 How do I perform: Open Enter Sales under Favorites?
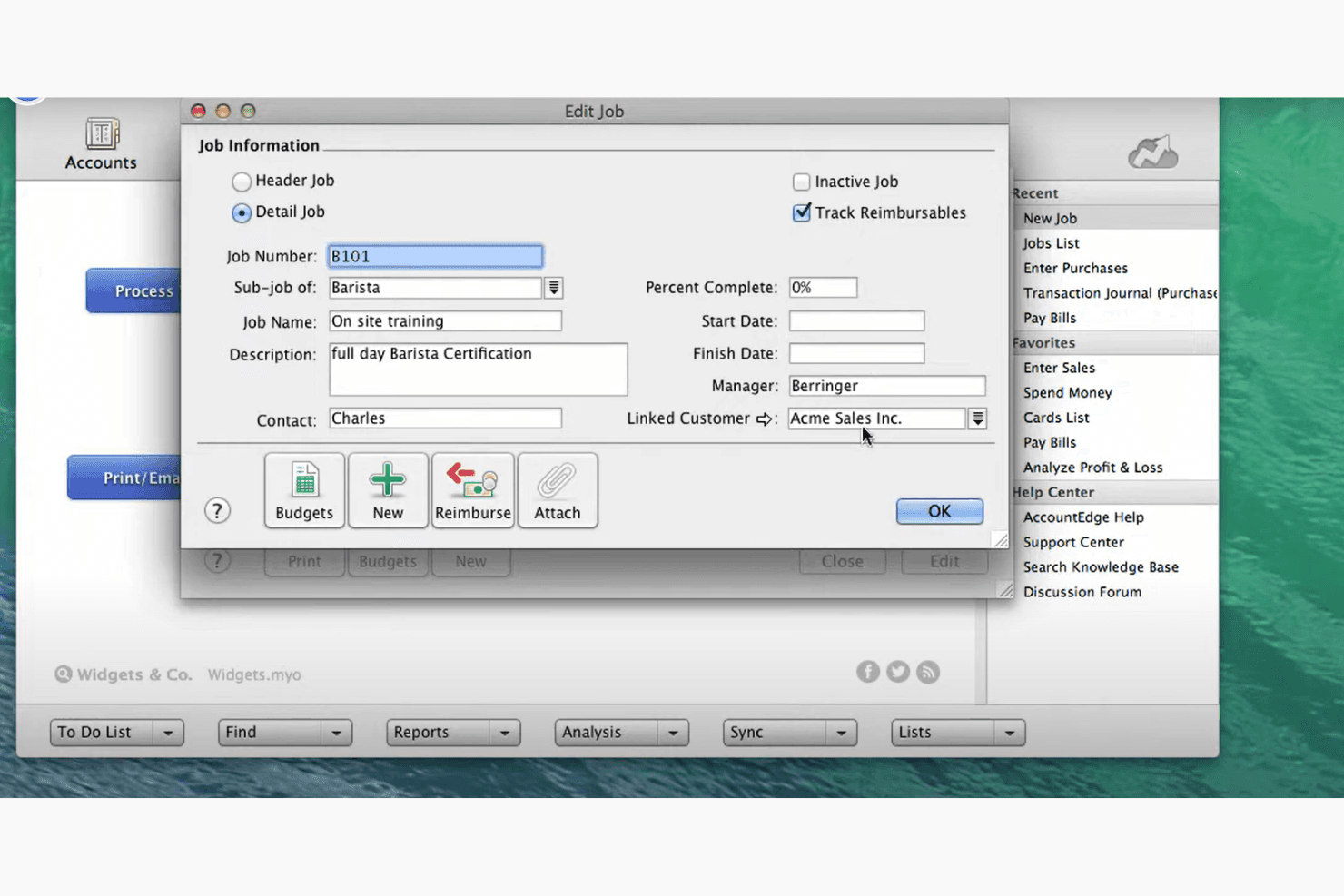(1059, 368)
